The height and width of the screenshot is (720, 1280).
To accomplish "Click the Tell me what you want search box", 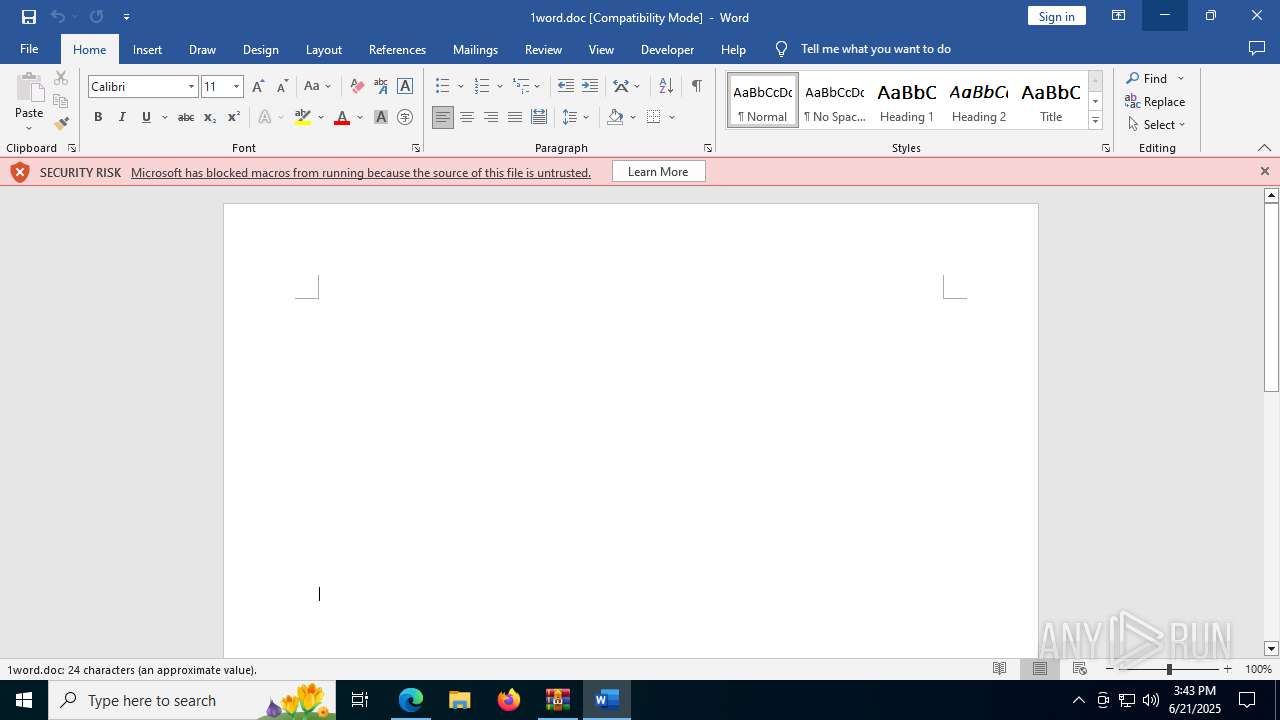I will click(875, 49).
